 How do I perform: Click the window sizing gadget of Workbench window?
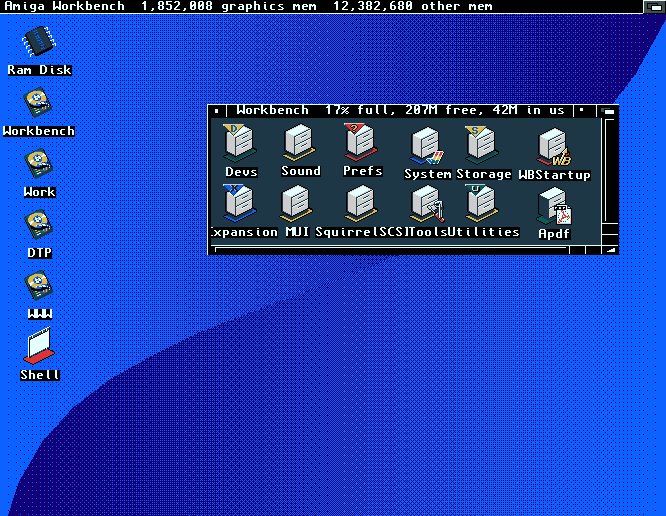click(610, 250)
